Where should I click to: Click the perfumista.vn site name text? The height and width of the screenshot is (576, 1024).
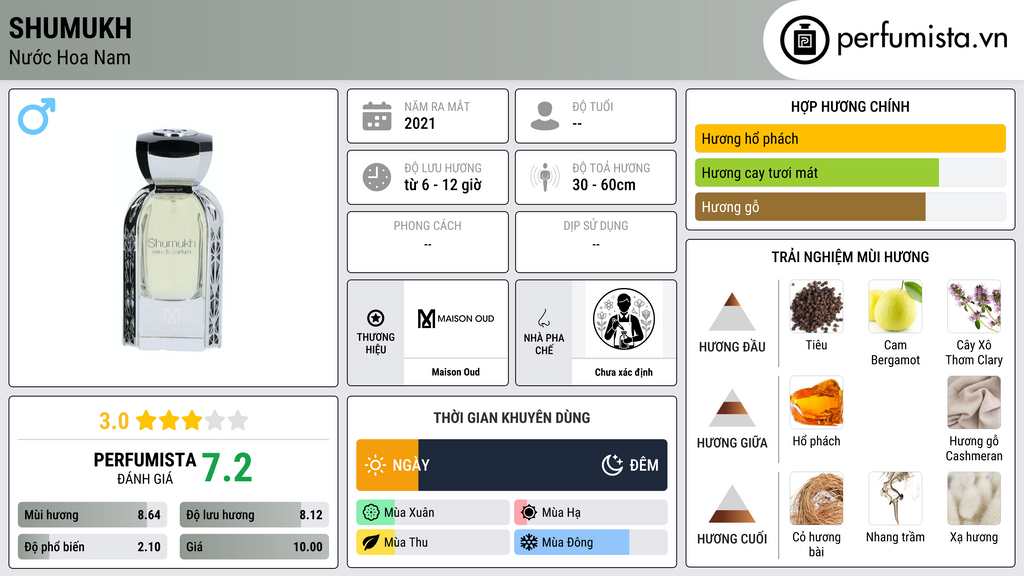coord(922,38)
